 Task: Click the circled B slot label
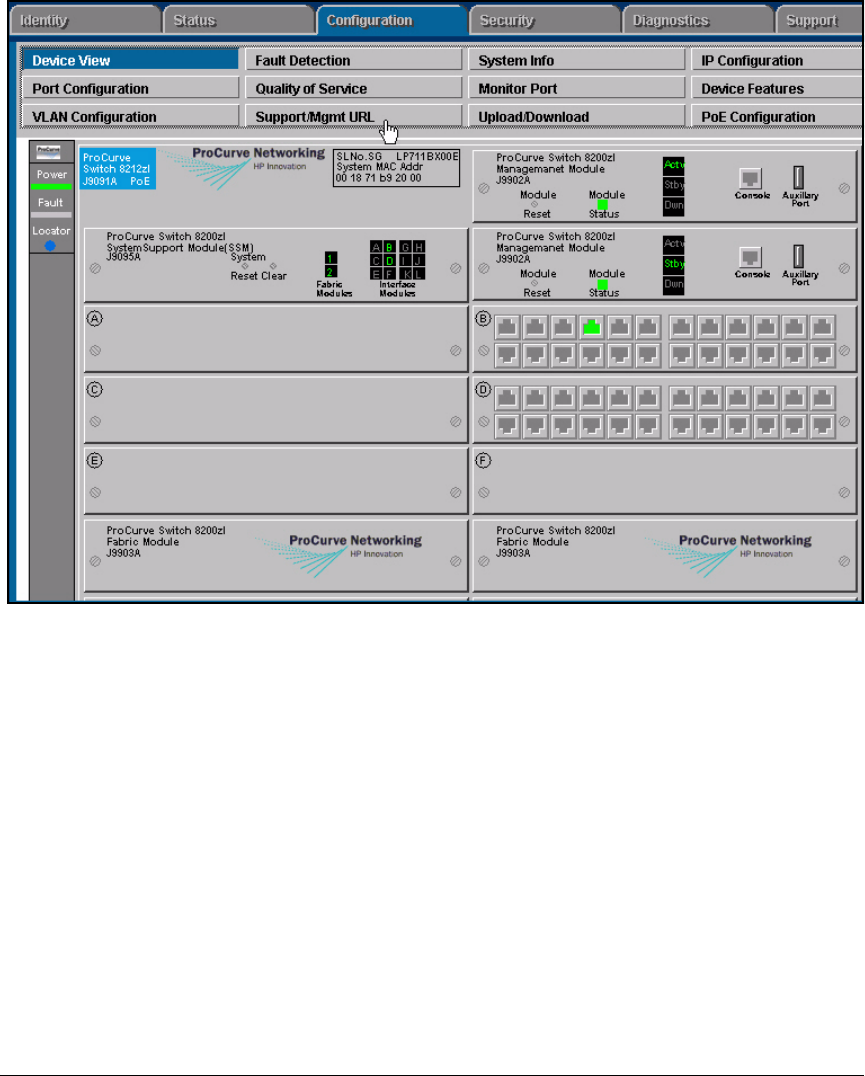coord(484,318)
